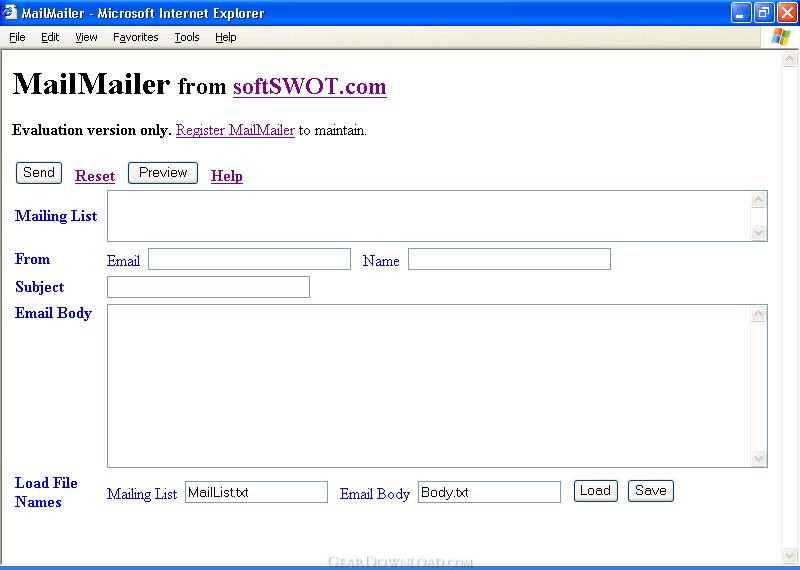Click the Send button
Image resolution: width=800 pixels, height=570 pixels.
tap(39, 172)
